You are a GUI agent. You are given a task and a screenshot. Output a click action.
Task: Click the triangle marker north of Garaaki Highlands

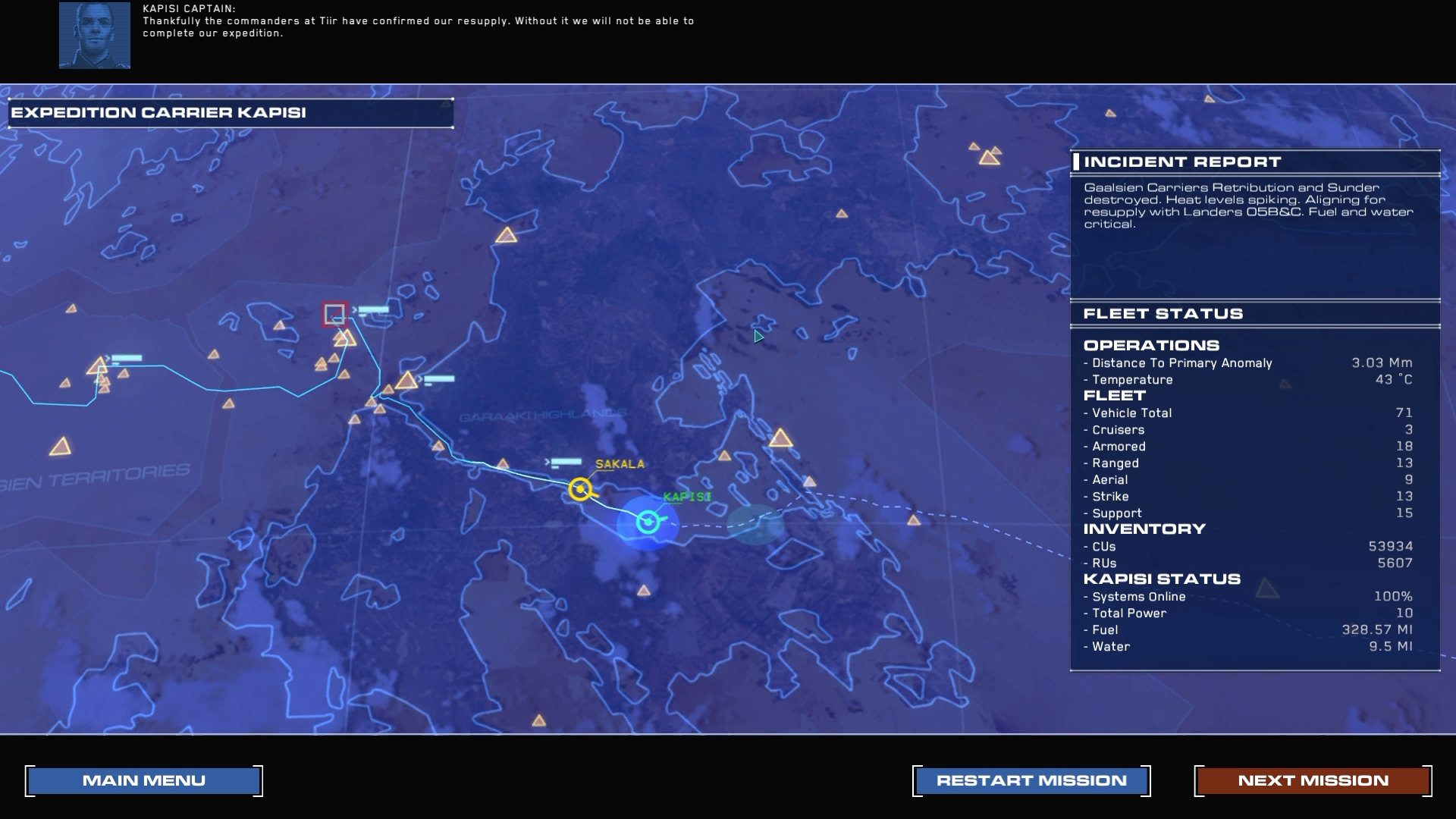click(506, 236)
